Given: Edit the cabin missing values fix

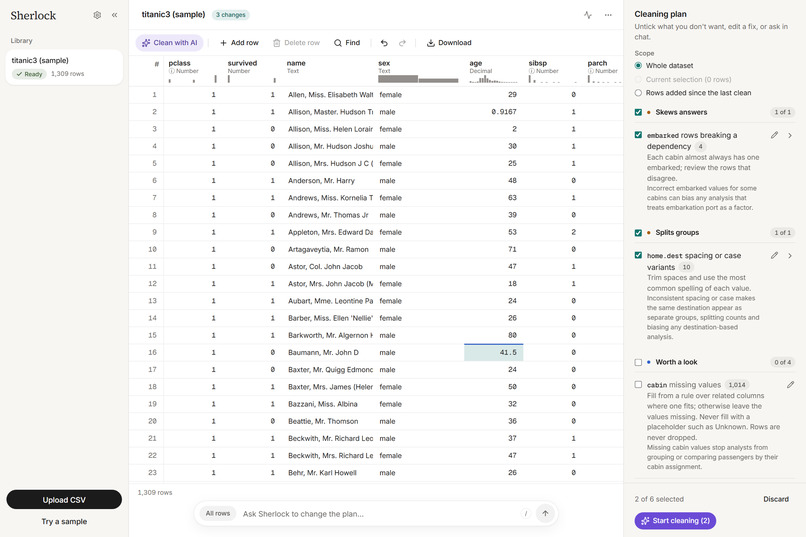Looking at the screenshot, I should [x=790, y=384].
